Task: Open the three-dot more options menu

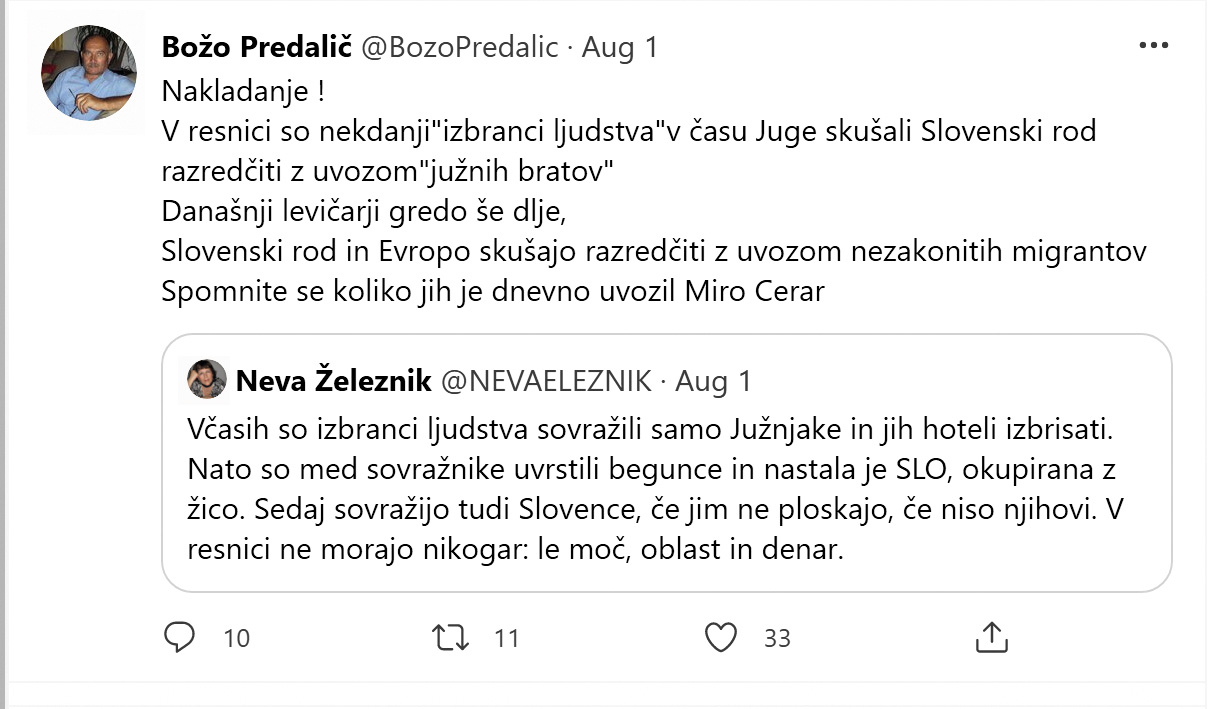Action: point(1154,46)
